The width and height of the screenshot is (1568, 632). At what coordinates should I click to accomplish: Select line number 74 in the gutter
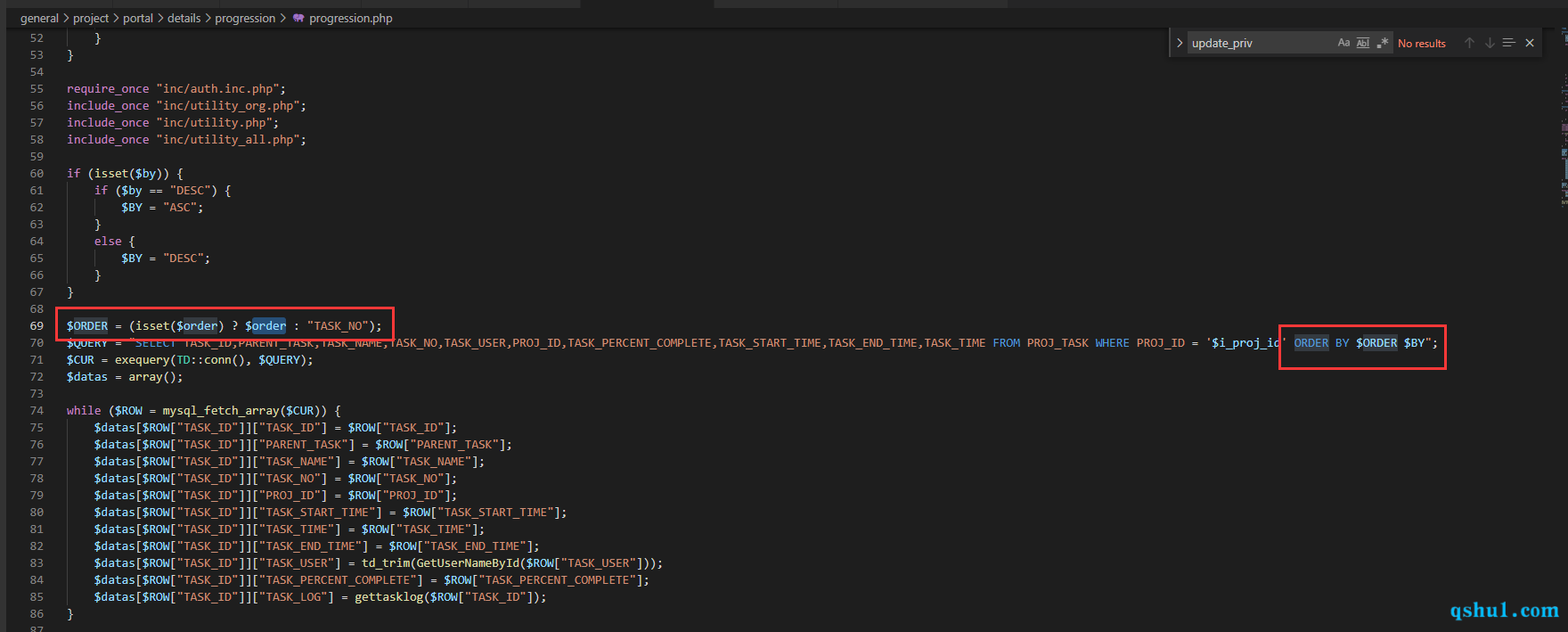pyautogui.click(x=37, y=410)
